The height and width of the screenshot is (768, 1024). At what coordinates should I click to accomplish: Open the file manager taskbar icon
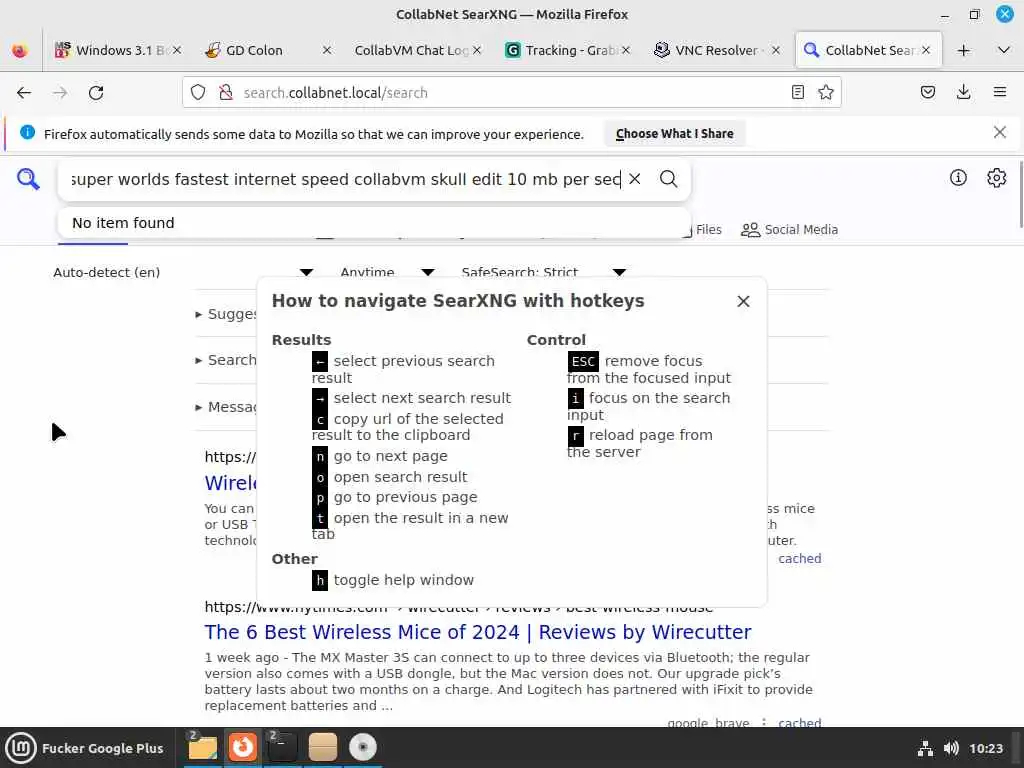point(202,748)
